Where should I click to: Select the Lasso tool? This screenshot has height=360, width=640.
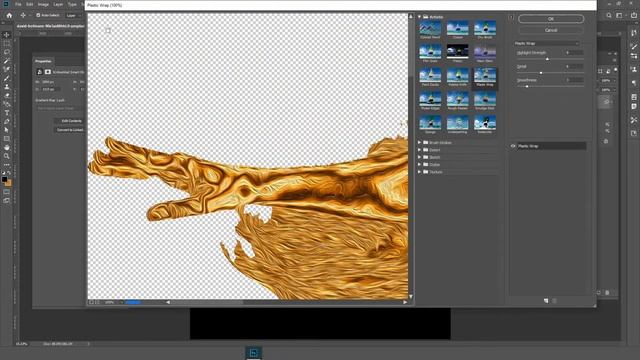(7, 52)
